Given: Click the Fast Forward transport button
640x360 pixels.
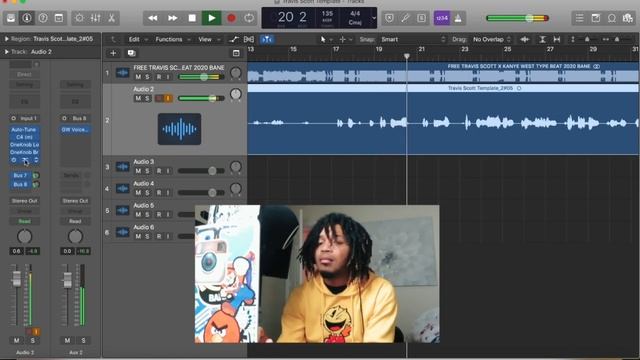Looking at the screenshot, I should pos(173,18).
